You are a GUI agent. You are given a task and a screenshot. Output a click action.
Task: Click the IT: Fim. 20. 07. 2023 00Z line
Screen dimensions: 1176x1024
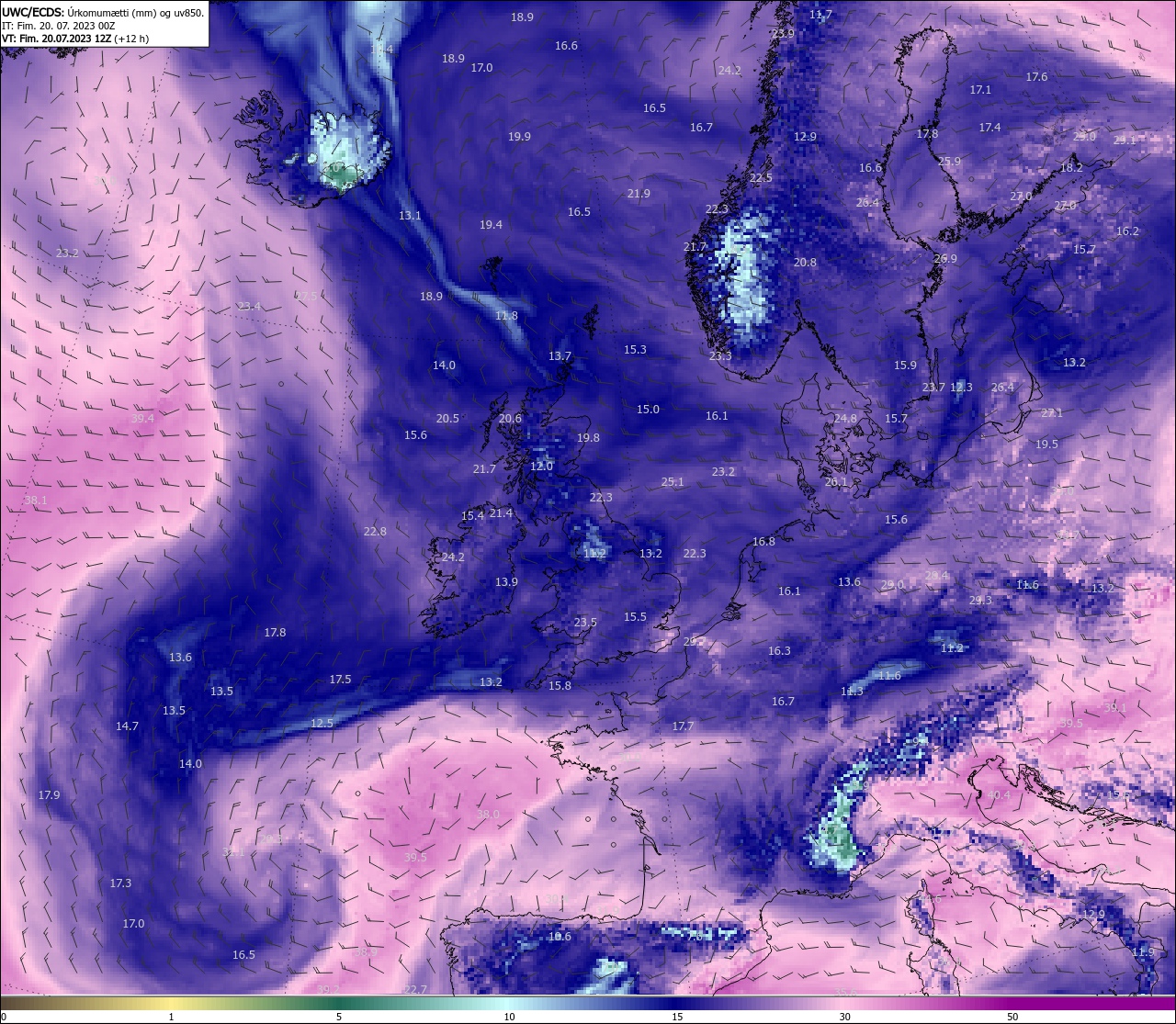coord(59,26)
